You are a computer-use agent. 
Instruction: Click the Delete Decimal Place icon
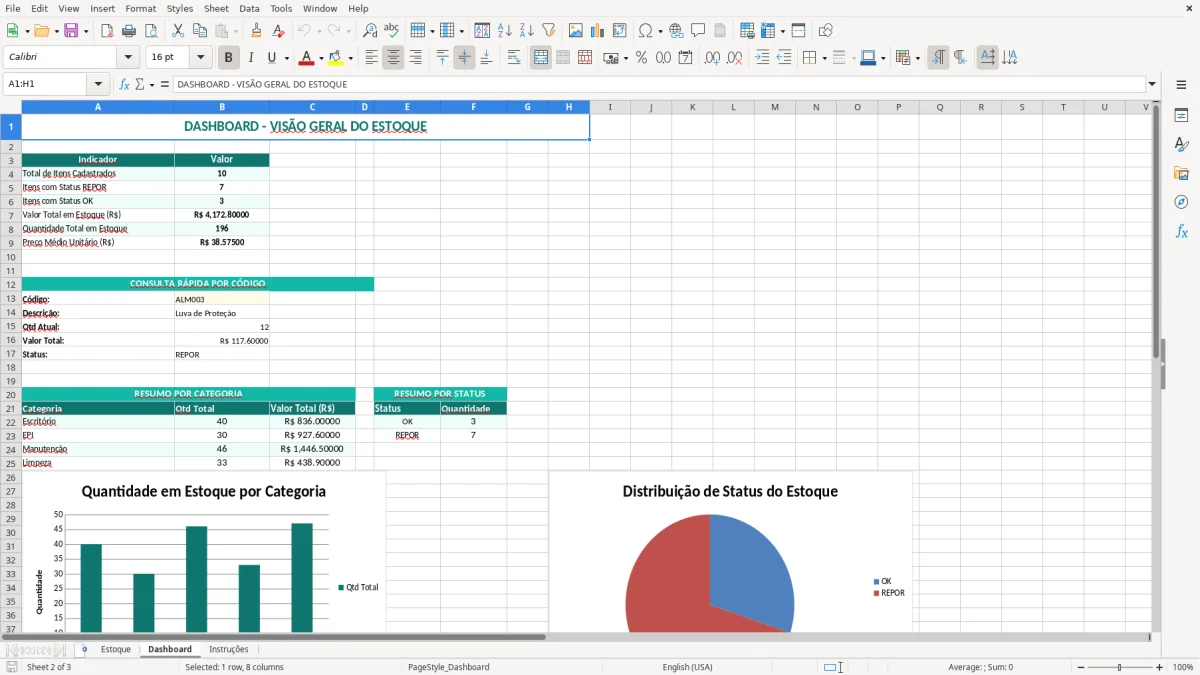(734, 58)
